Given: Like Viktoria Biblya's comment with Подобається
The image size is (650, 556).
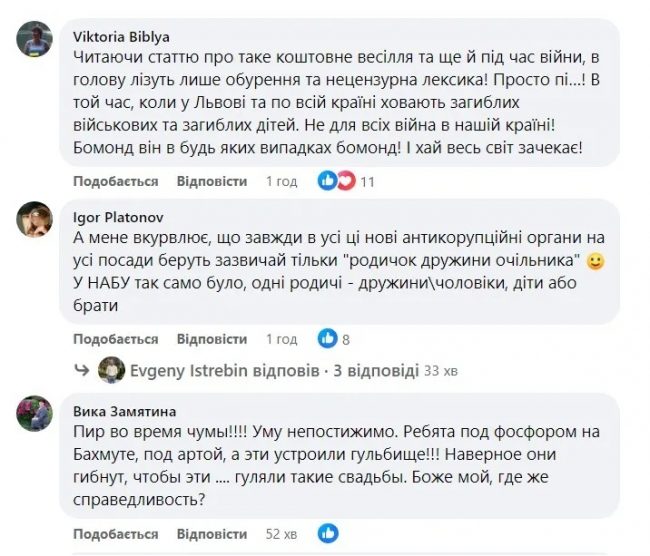Looking at the screenshot, I should pos(115,182).
